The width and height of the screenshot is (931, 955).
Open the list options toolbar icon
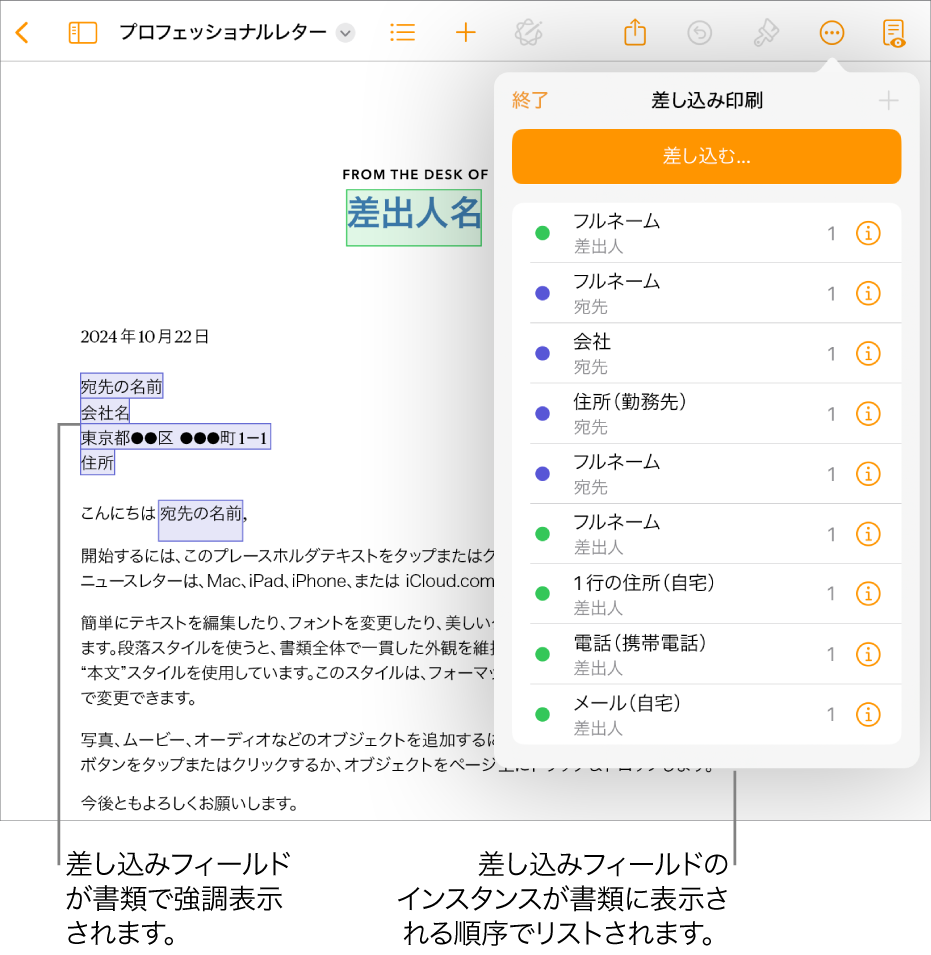(402, 32)
